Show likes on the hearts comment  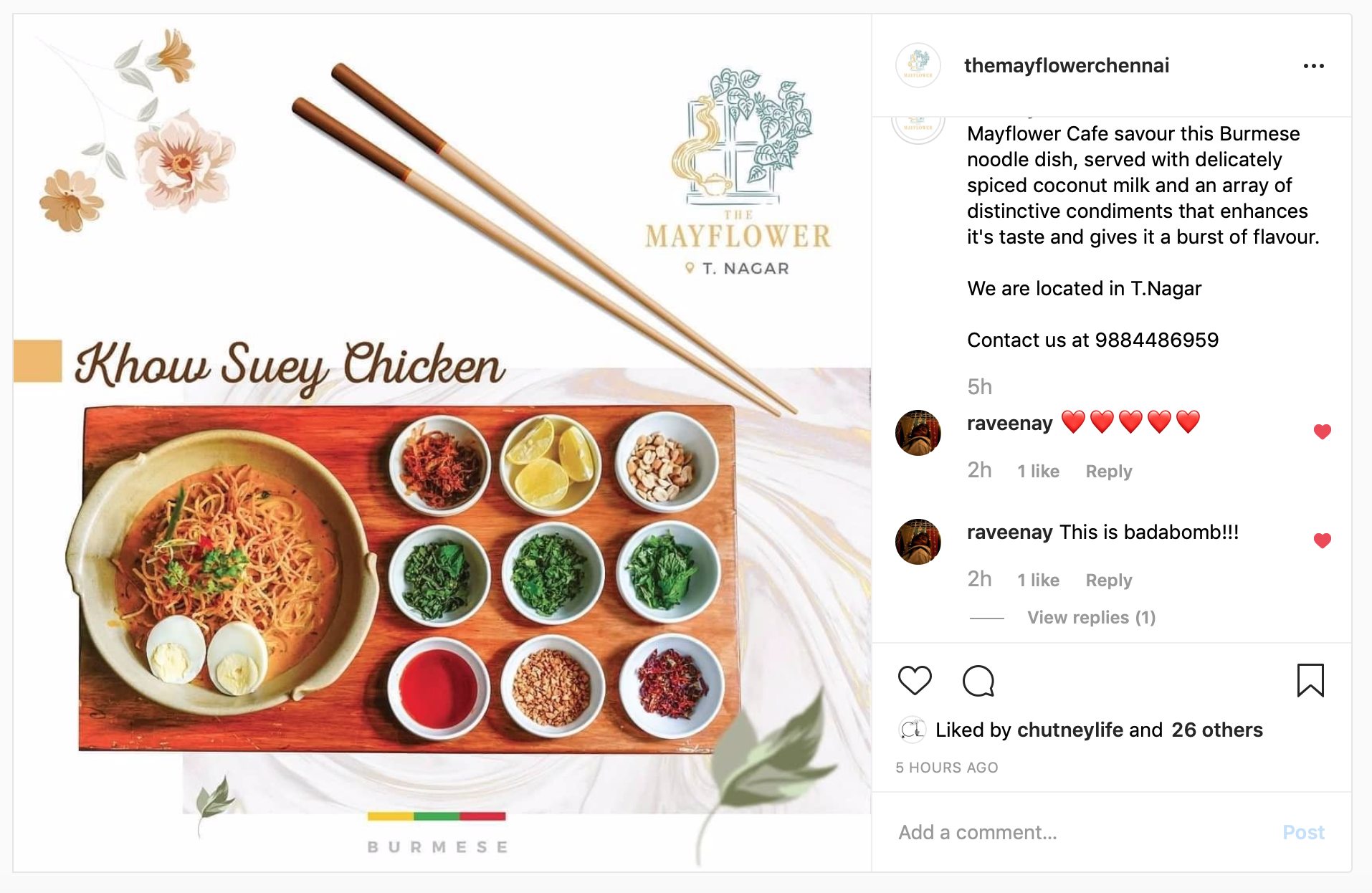point(1038,471)
